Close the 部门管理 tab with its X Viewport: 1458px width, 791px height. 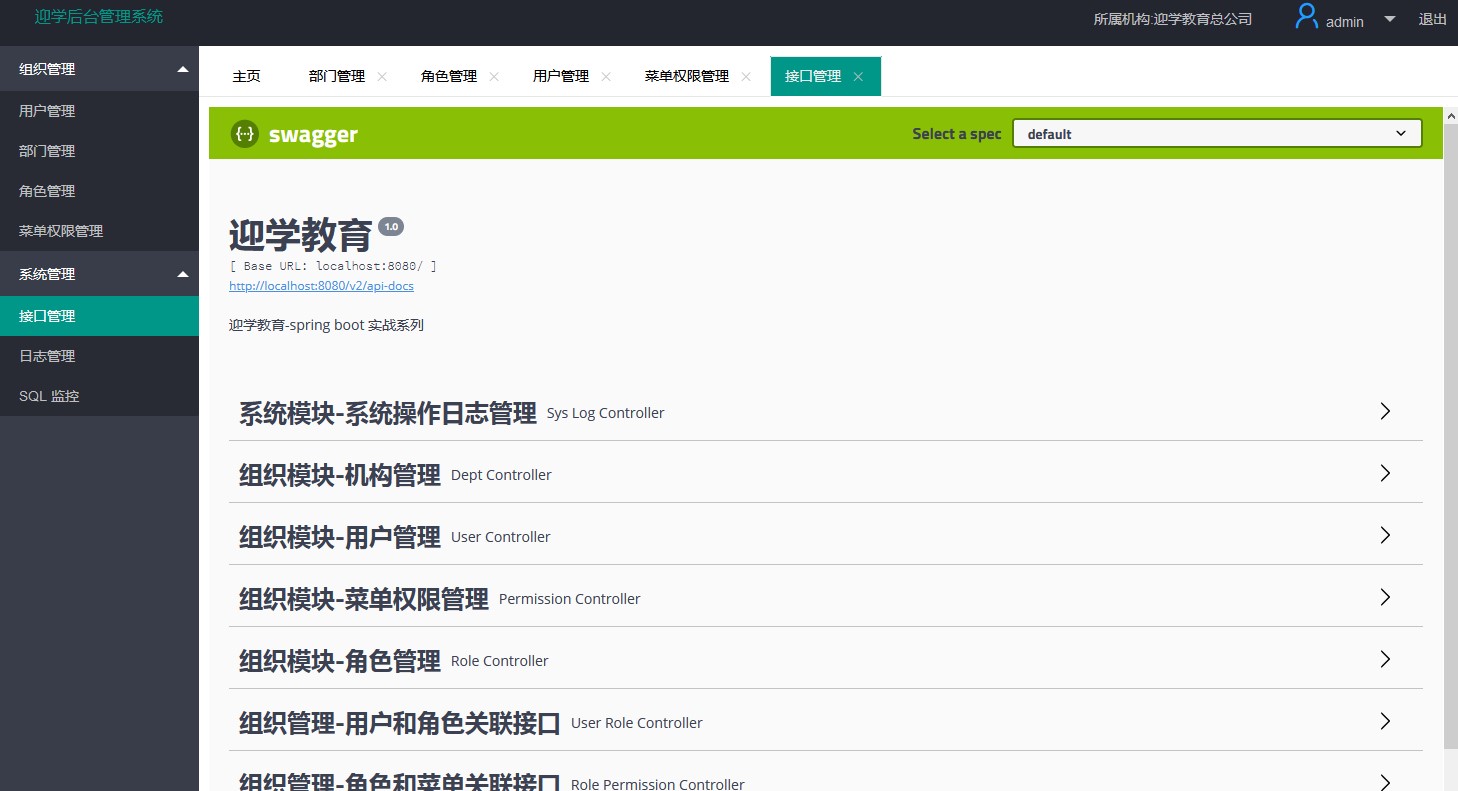pos(382,77)
